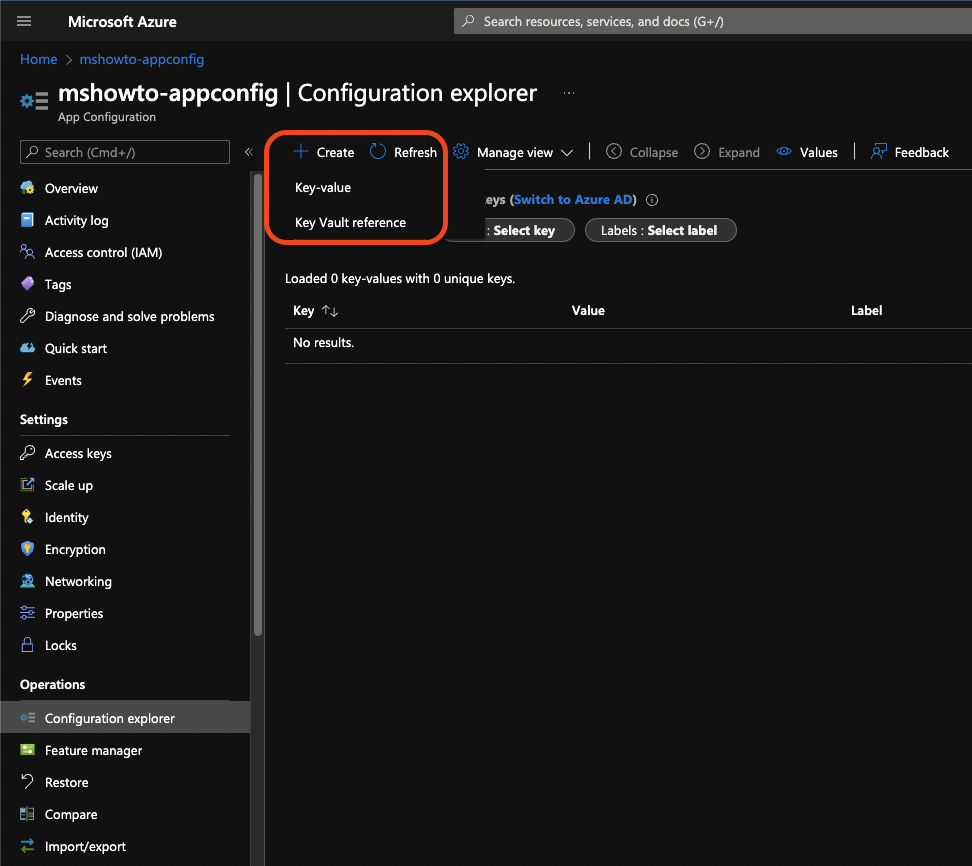Click the sidebar vertical scrollbar

pos(258,406)
